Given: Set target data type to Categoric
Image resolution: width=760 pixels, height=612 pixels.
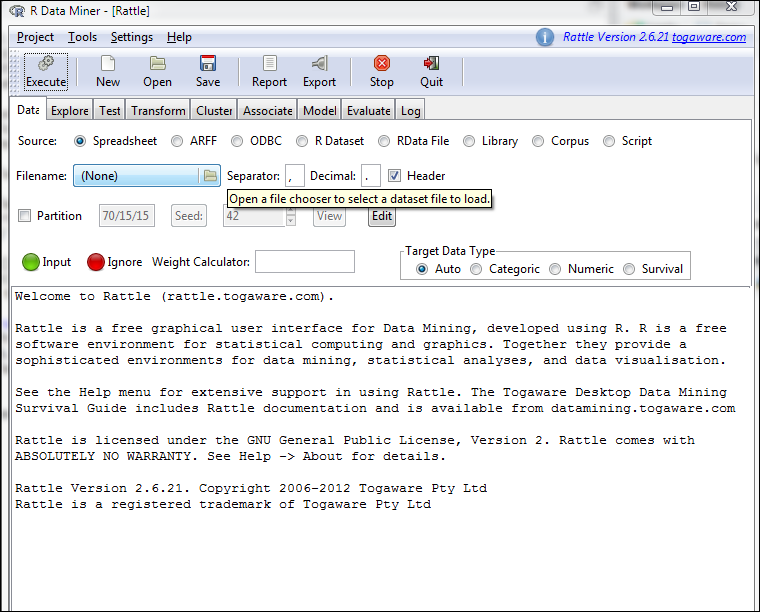Looking at the screenshot, I should (476, 269).
